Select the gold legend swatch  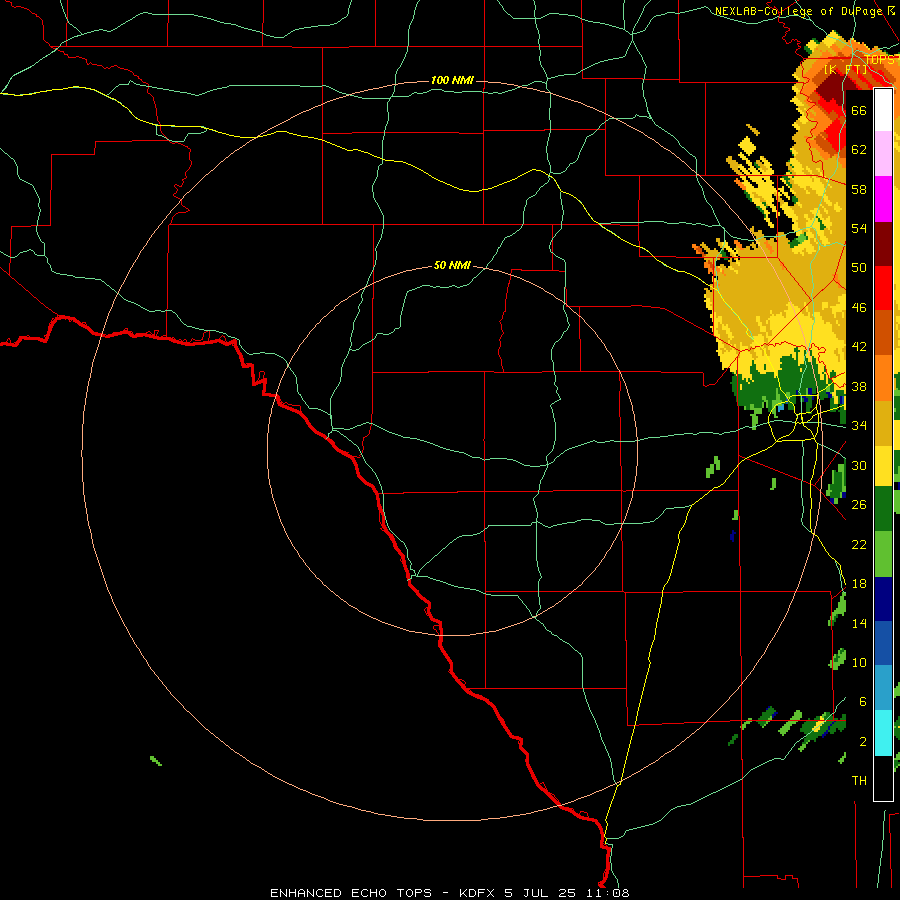tap(883, 422)
